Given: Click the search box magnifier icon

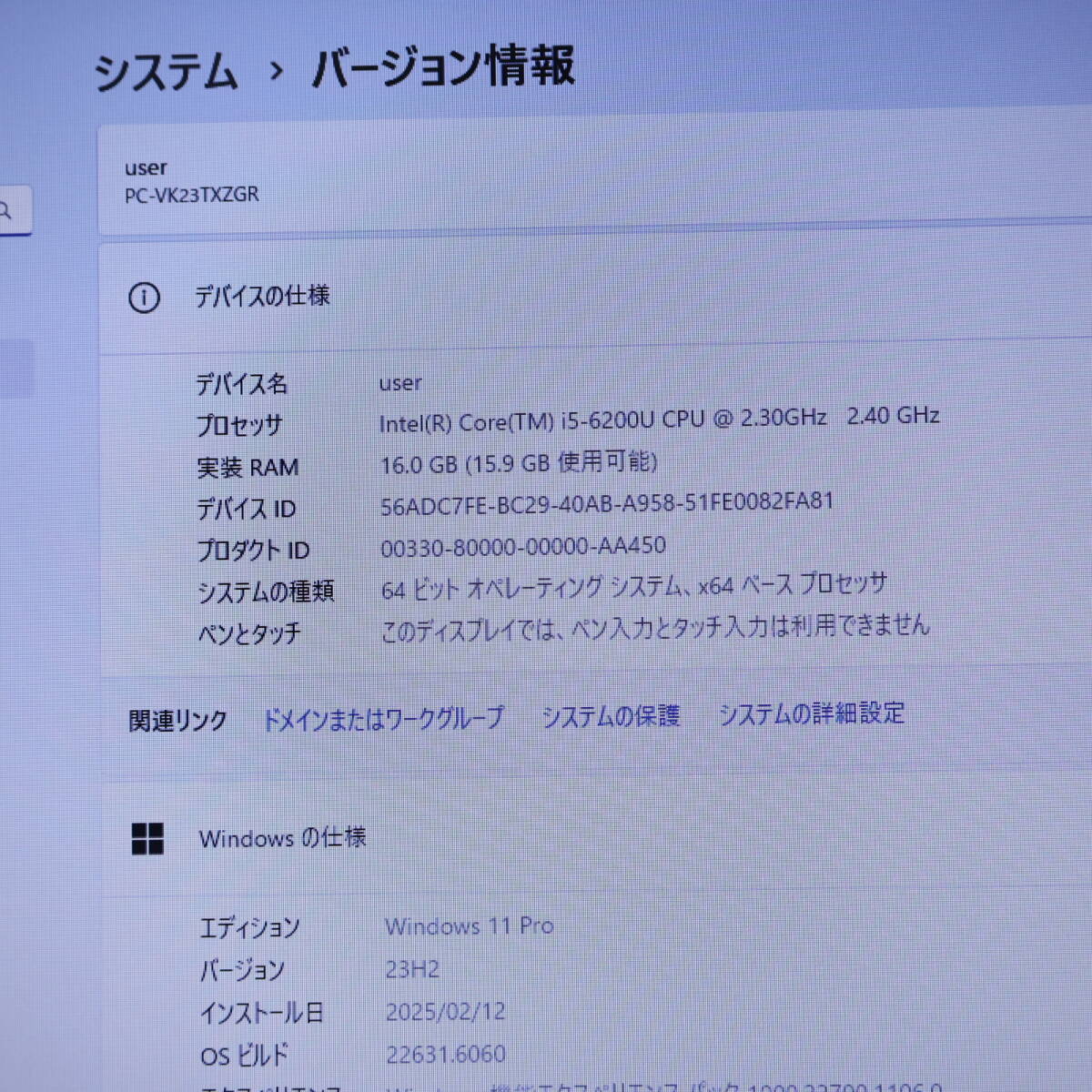Looking at the screenshot, I should [x=5, y=211].
